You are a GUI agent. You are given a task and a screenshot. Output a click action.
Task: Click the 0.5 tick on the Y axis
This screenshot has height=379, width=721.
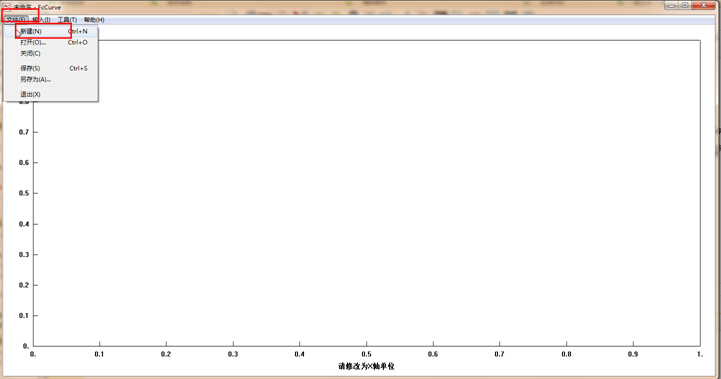(23, 193)
